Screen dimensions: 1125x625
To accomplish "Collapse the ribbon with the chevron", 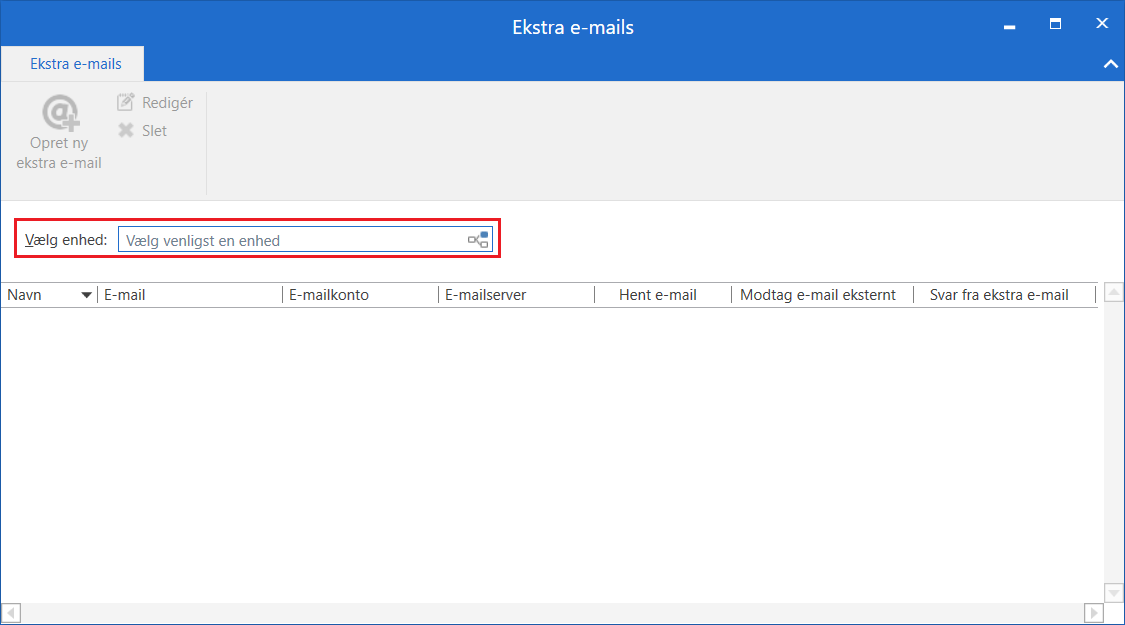I will pyautogui.click(x=1109, y=64).
